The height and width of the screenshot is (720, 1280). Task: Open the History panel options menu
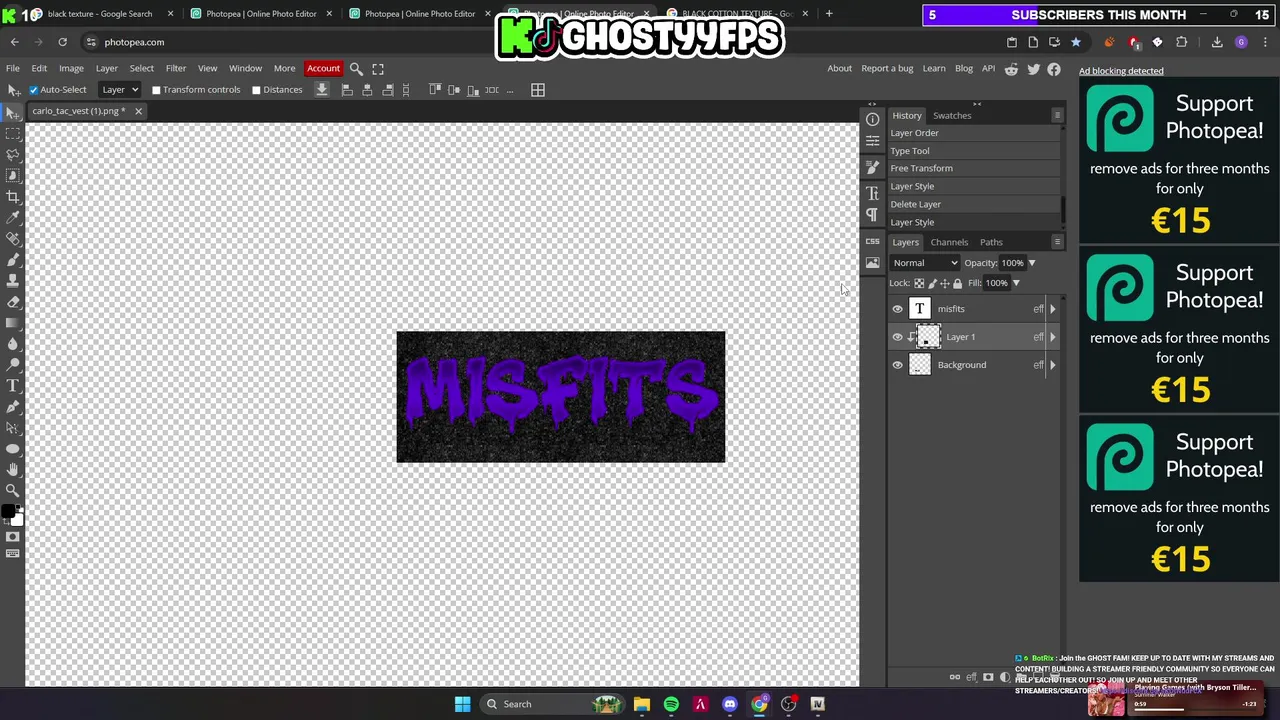click(x=1057, y=115)
